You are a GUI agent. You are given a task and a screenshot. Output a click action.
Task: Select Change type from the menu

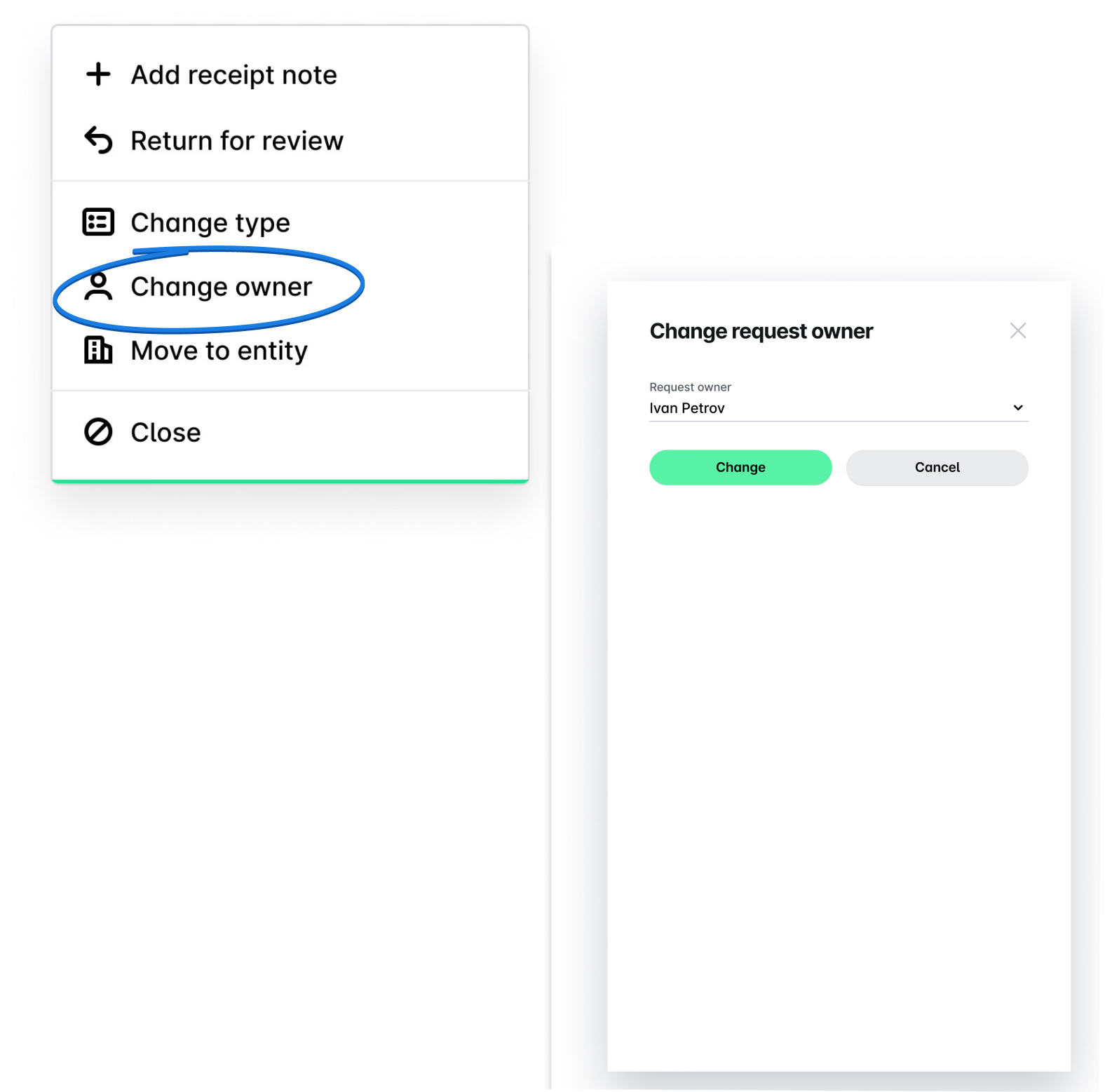210,221
